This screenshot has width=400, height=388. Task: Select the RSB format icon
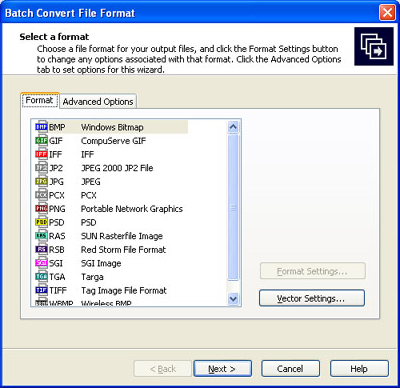tap(41, 249)
